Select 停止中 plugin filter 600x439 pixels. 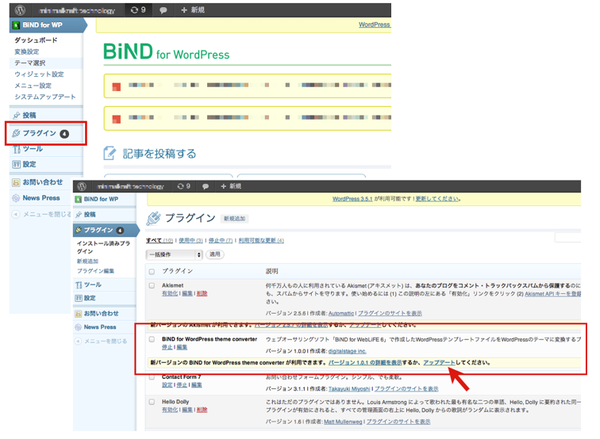(220, 241)
